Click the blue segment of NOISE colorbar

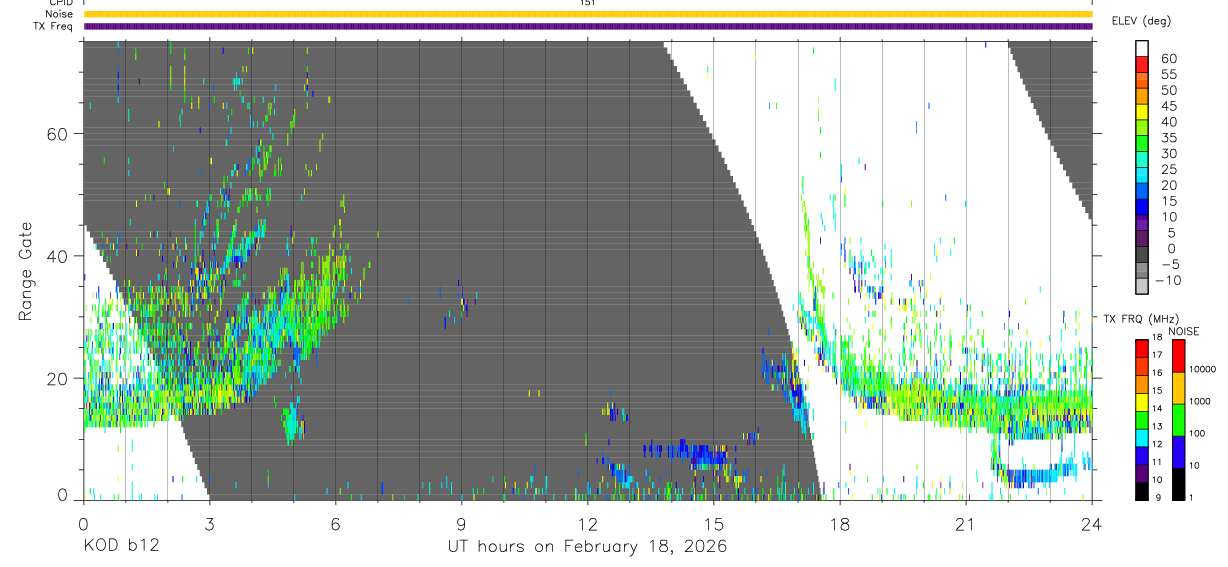pyautogui.click(x=1178, y=451)
